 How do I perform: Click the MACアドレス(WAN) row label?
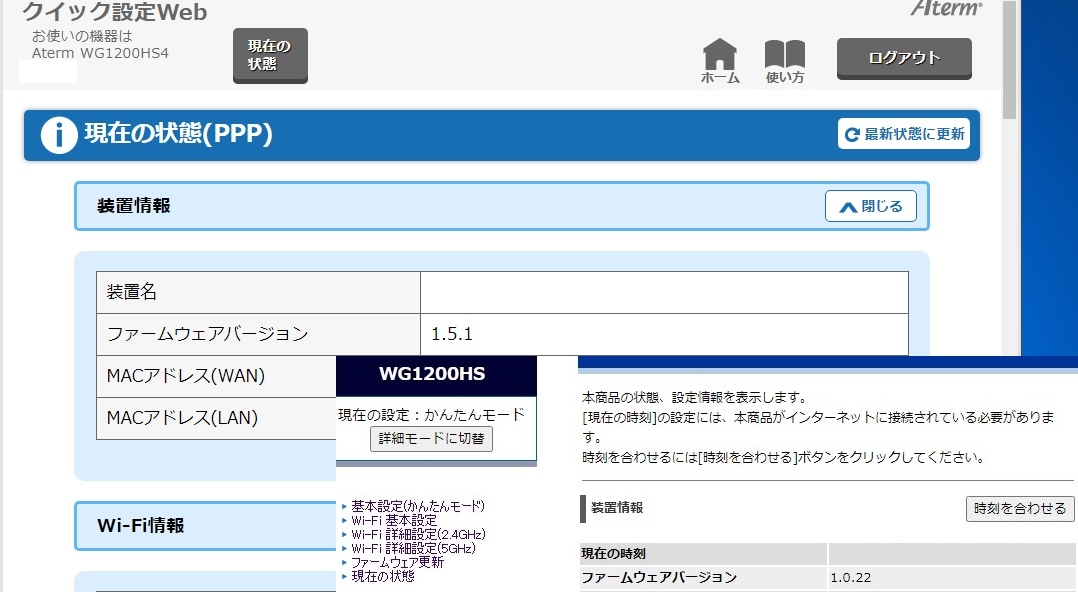(186, 376)
